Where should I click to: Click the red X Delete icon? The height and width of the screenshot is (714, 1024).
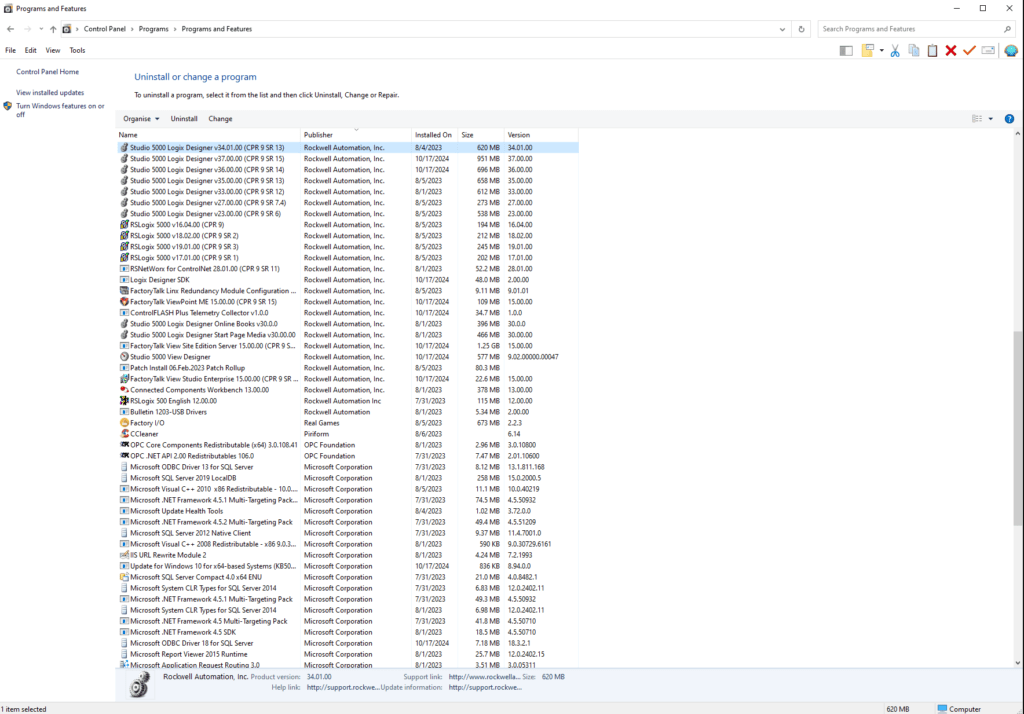[951, 50]
